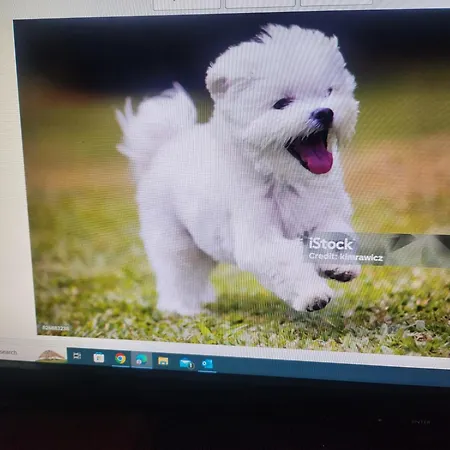Launch the Microsoft Store taskbar icon
Viewport: 450px width, 450px height.
pyautogui.click(x=99, y=358)
